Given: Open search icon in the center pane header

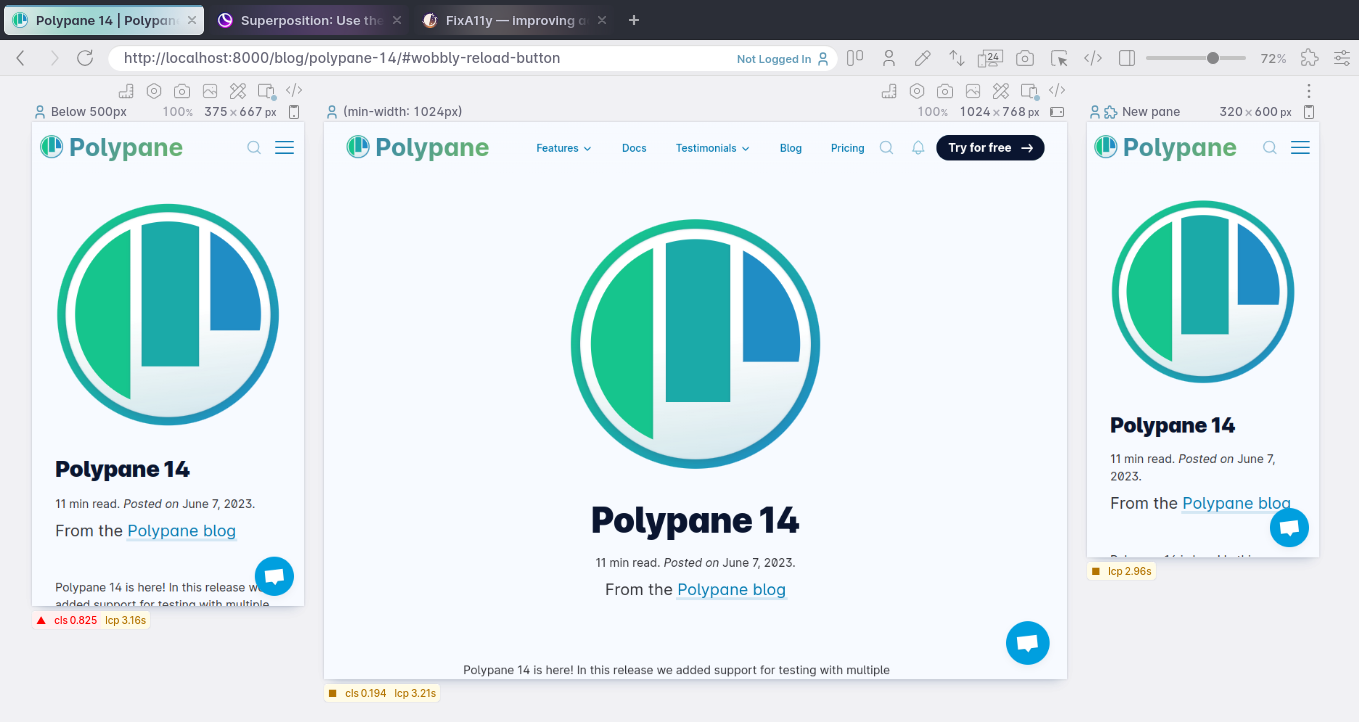Looking at the screenshot, I should pos(886,148).
